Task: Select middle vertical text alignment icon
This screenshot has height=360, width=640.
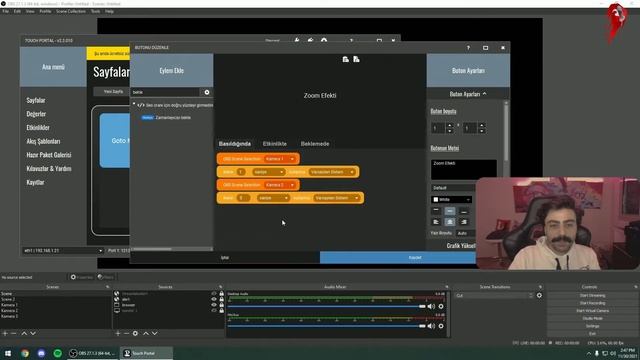Action: pyautogui.click(x=450, y=211)
